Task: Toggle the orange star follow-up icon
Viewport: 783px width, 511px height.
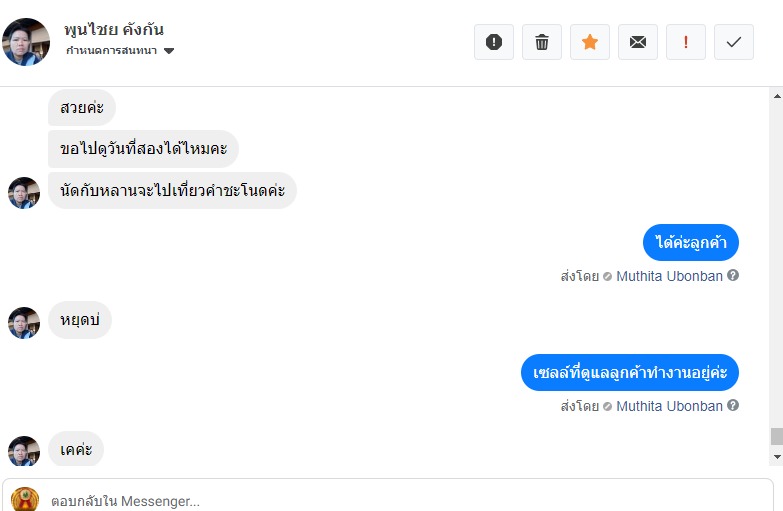Action: [x=590, y=42]
